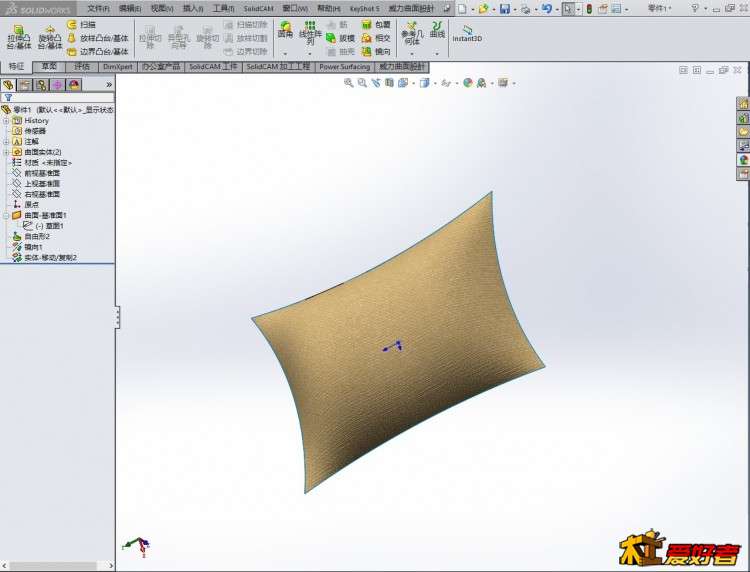The width and height of the screenshot is (750, 572).
Task: Expand the History tree node
Action: coord(6,121)
